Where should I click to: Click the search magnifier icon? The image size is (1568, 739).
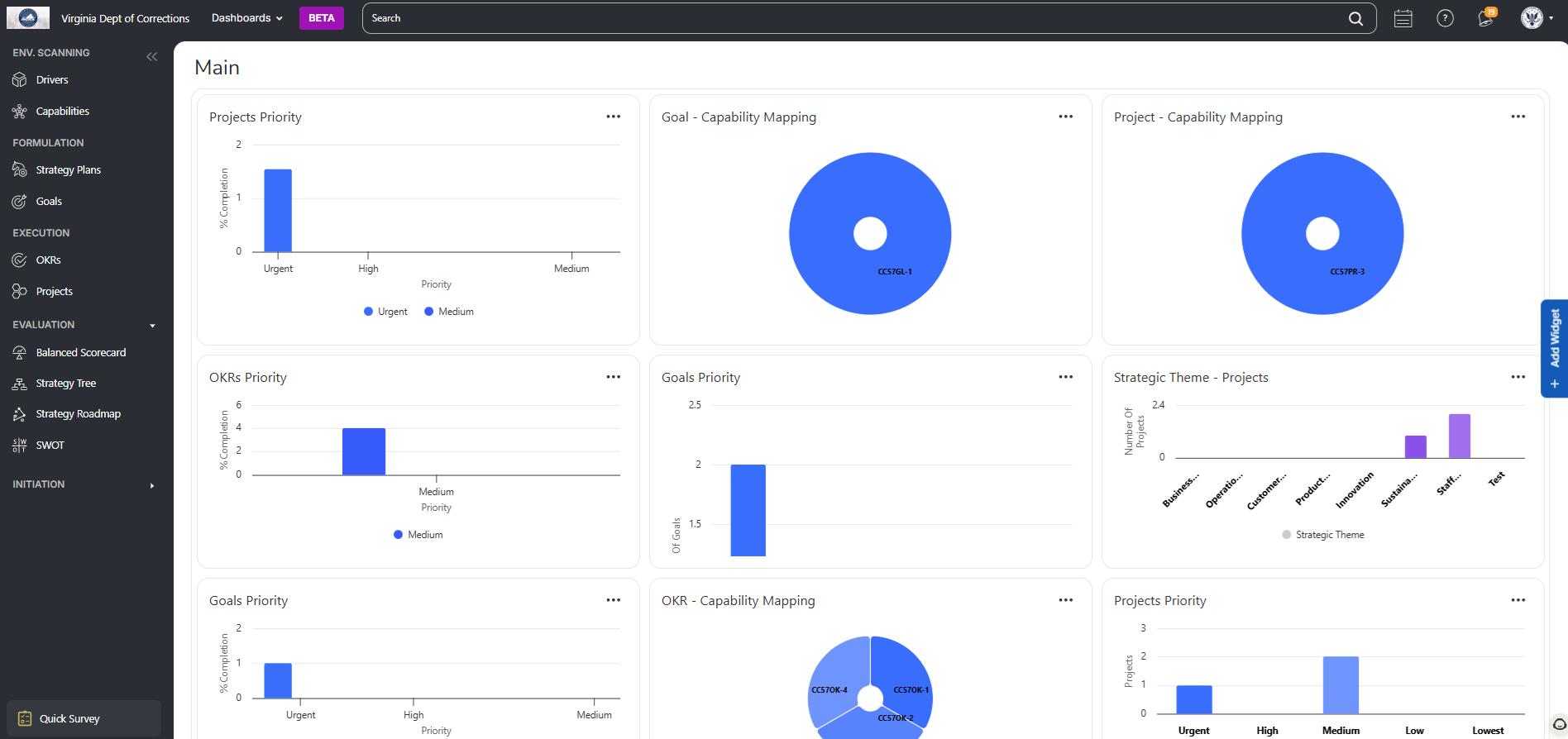coord(1355,18)
